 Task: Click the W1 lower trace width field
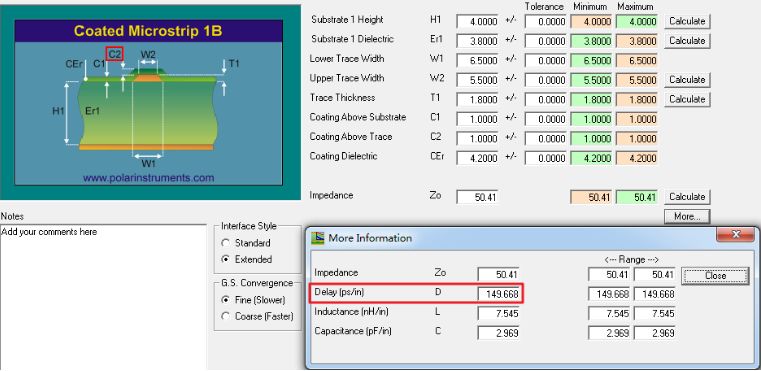[x=478, y=61]
